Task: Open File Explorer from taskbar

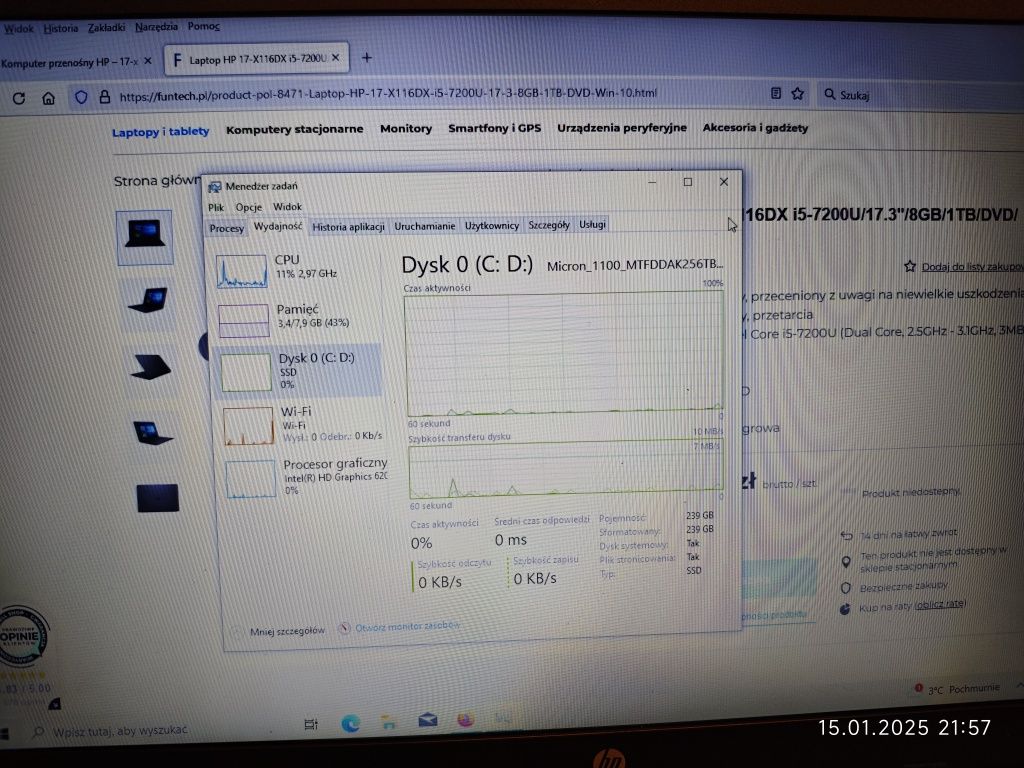Action: coord(389,722)
